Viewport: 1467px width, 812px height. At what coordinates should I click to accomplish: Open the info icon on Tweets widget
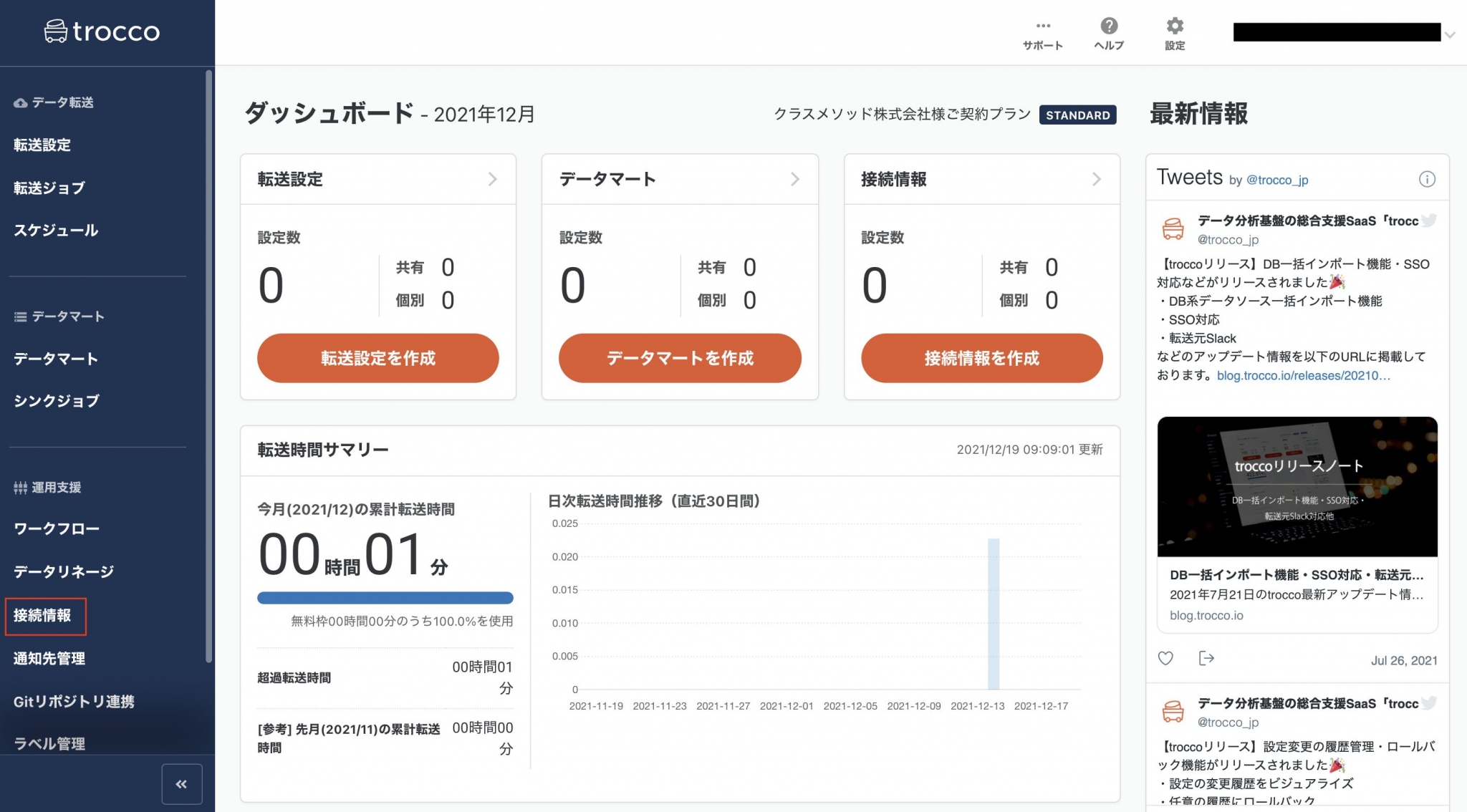(1427, 181)
